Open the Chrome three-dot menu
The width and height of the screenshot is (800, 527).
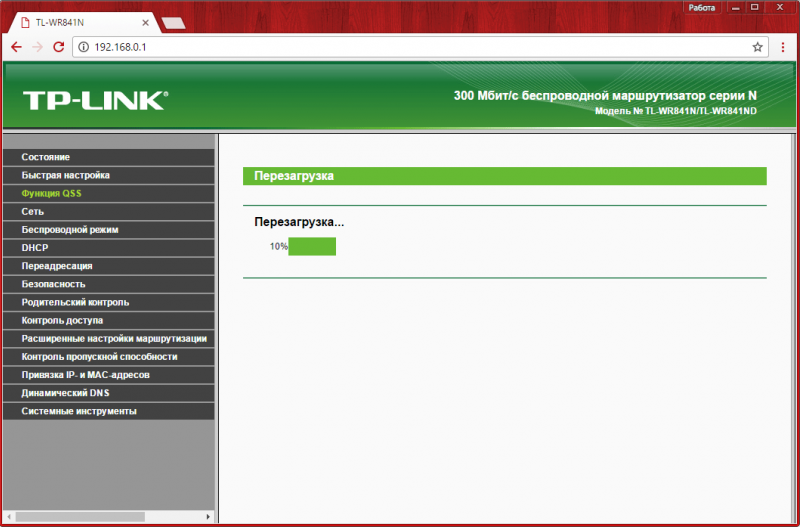(783, 47)
